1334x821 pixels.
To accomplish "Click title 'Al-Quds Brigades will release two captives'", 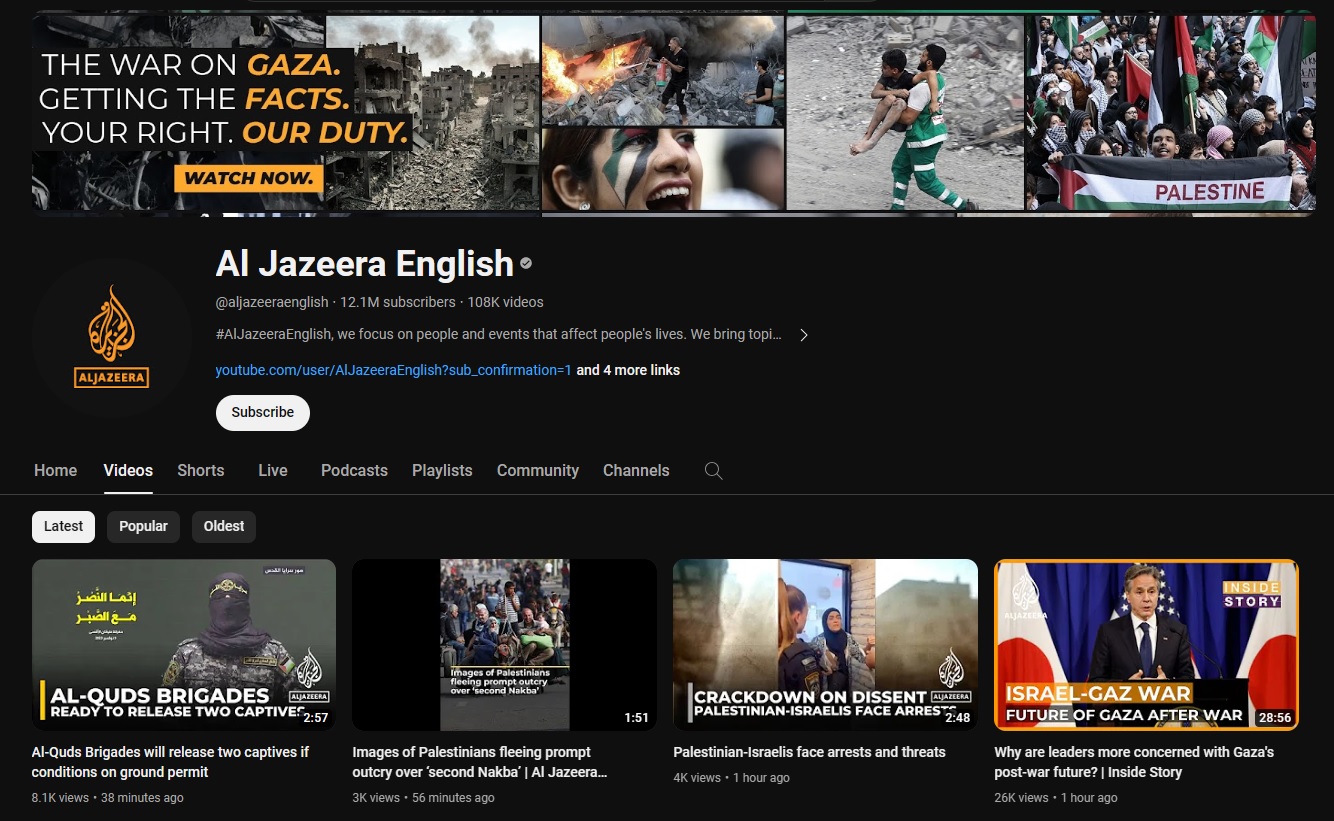I will tap(170, 762).
